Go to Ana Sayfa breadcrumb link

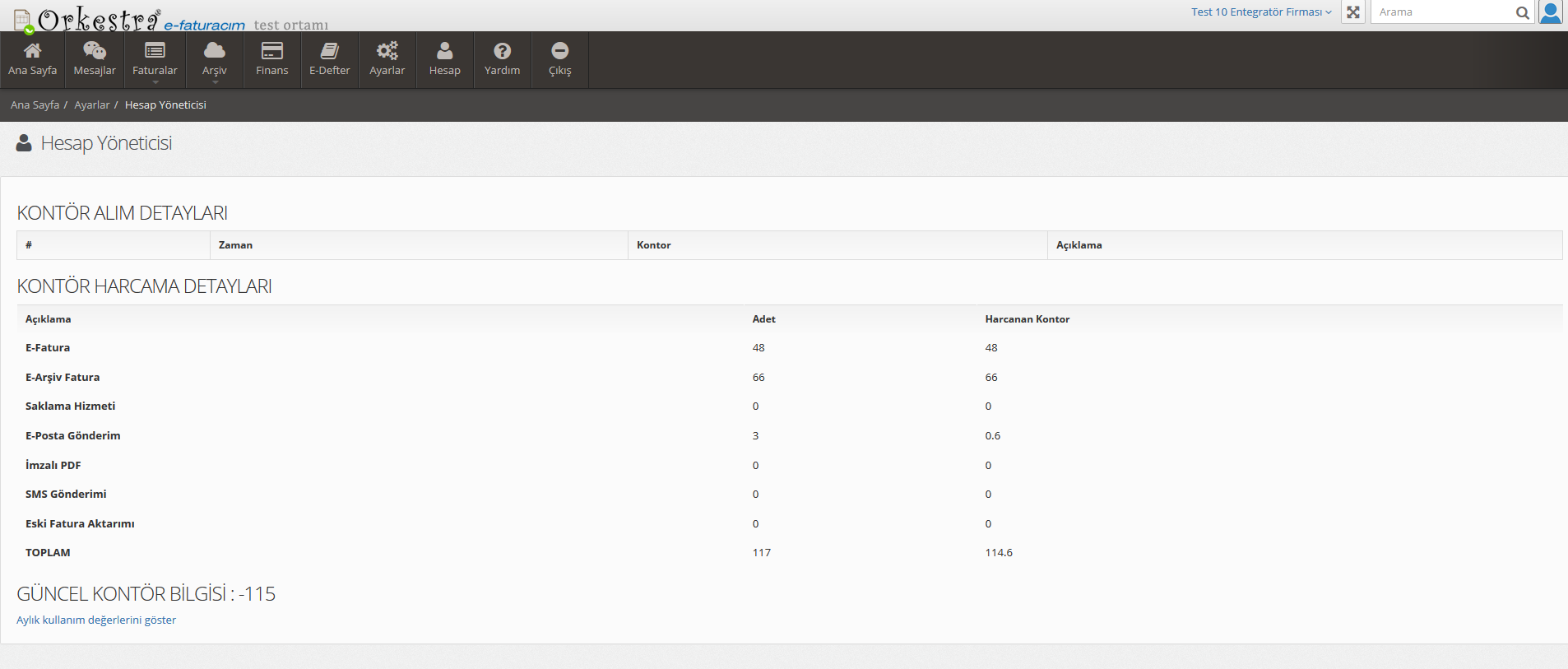[35, 105]
